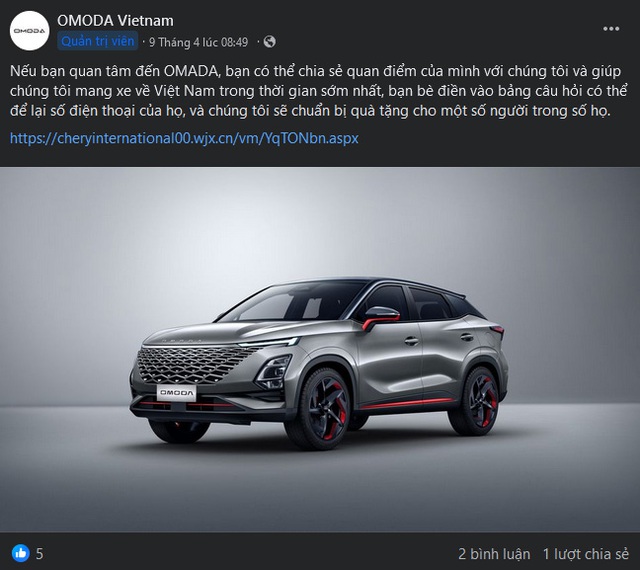Click the car's LED headlight
This screenshot has width=640, height=570.
[273, 372]
